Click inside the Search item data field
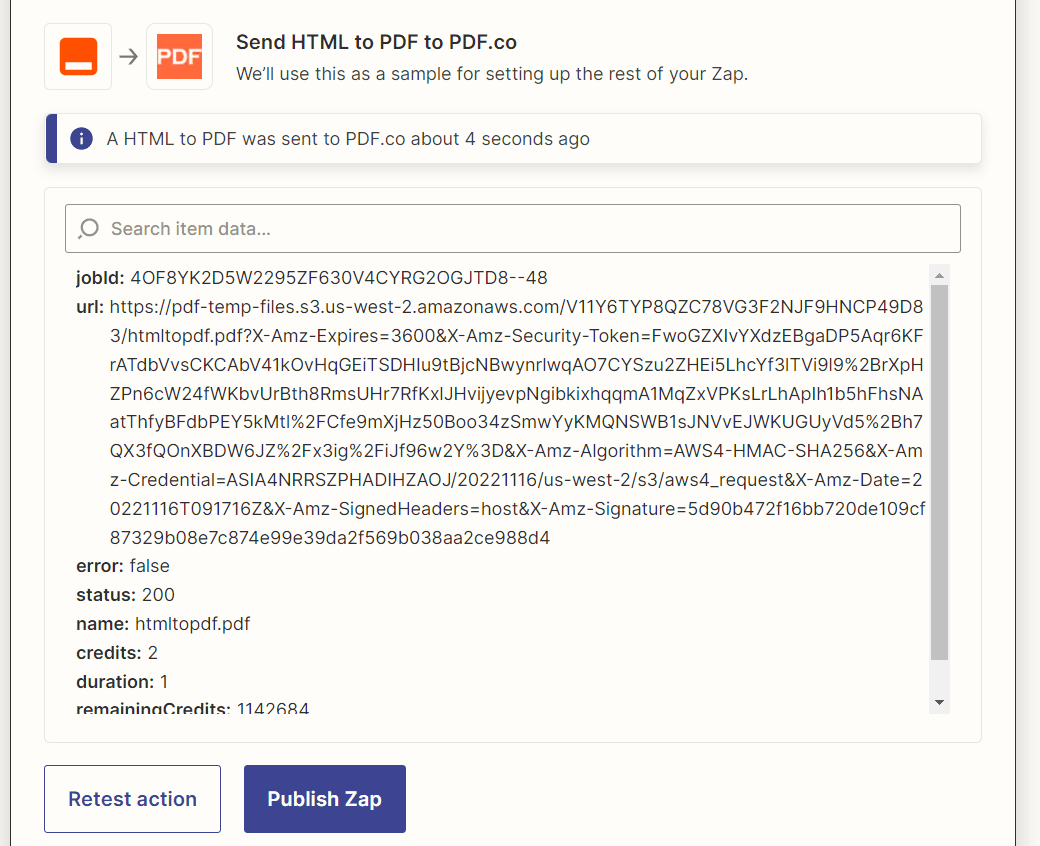This screenshot has width=1040, height=846. tap(400, 228)
